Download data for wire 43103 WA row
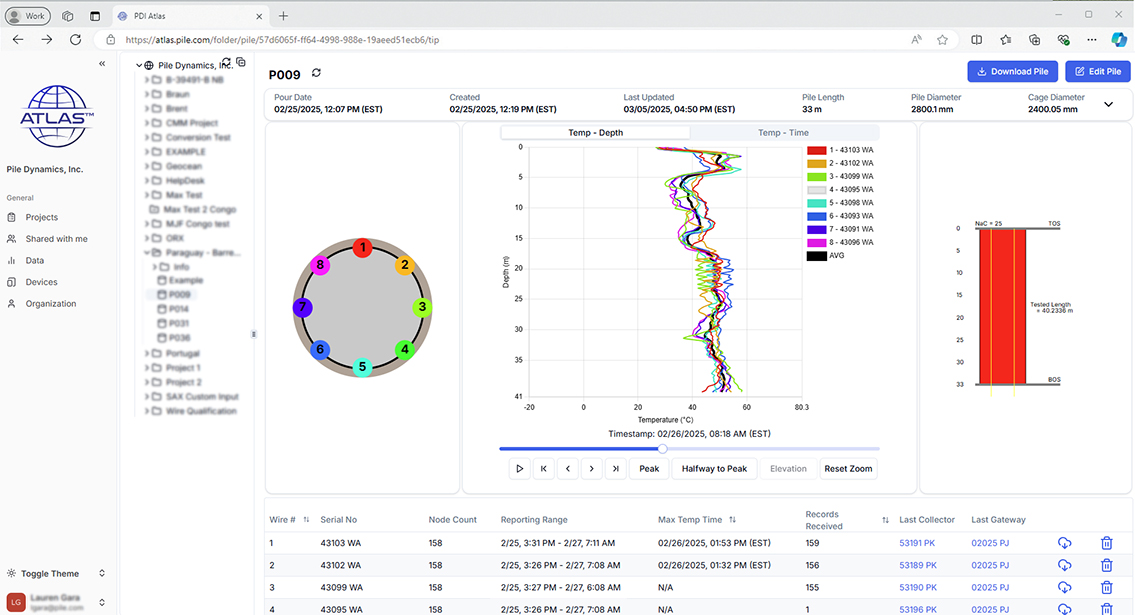This screenshot has width=1135, height=615. click(1064, 543)
